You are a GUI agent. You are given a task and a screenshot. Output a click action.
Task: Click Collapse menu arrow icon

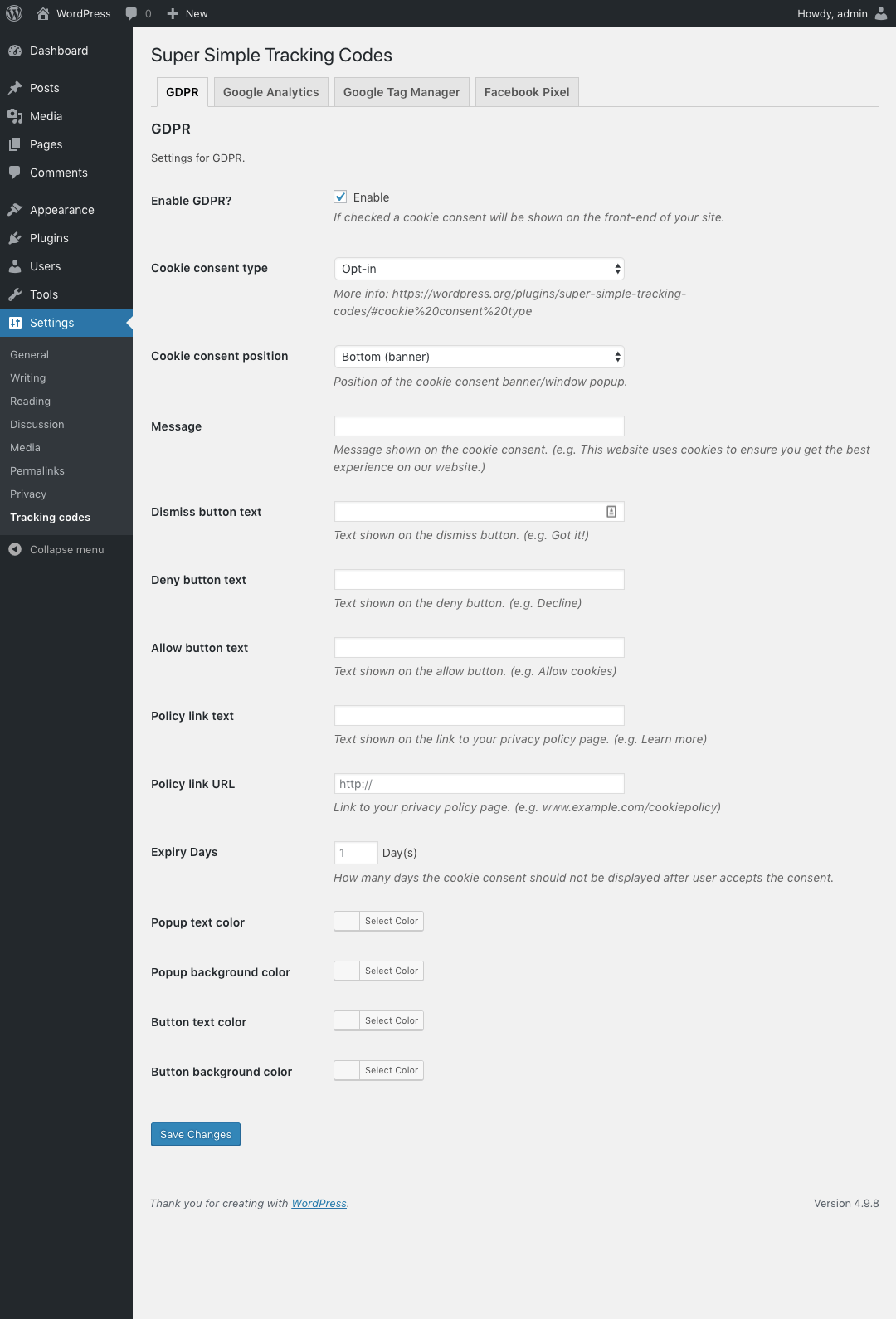[x=15, y=549]
